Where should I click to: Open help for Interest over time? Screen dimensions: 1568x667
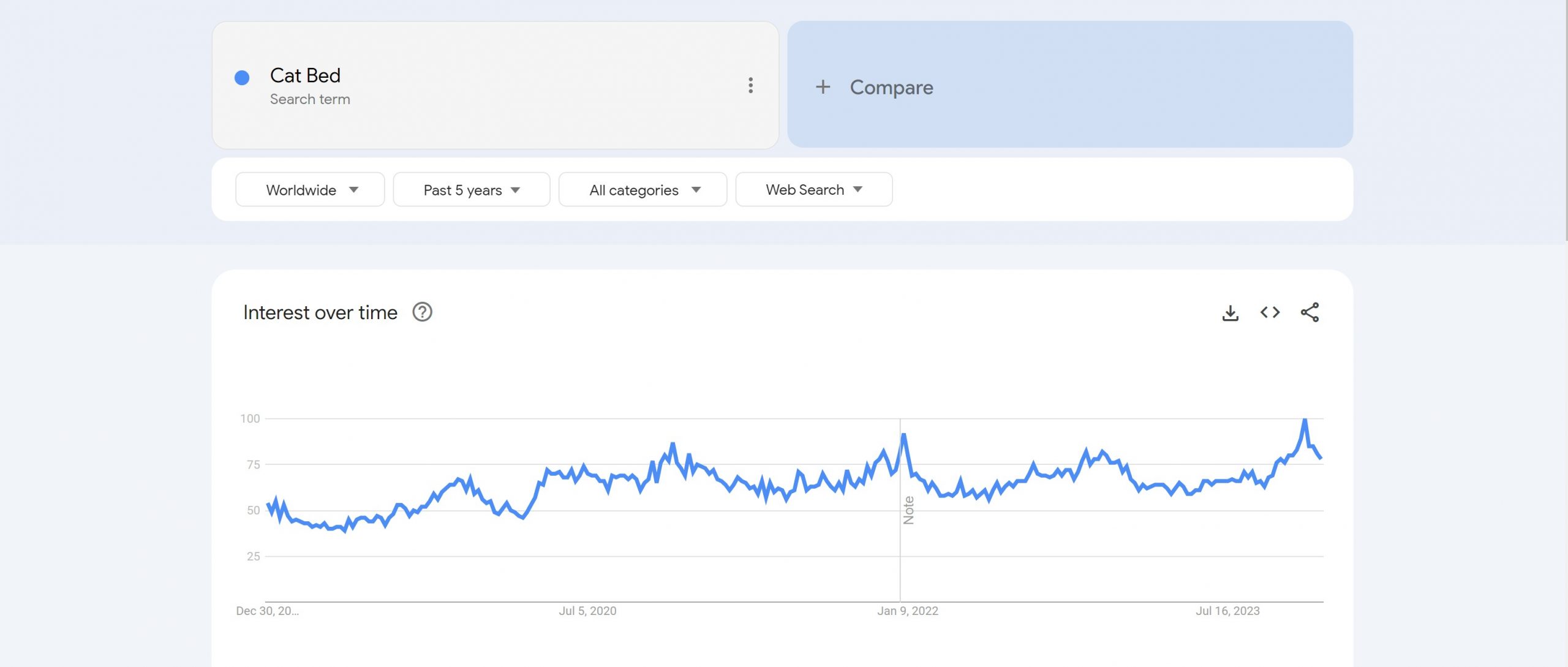pyautogui.click(x=422, y=312)
